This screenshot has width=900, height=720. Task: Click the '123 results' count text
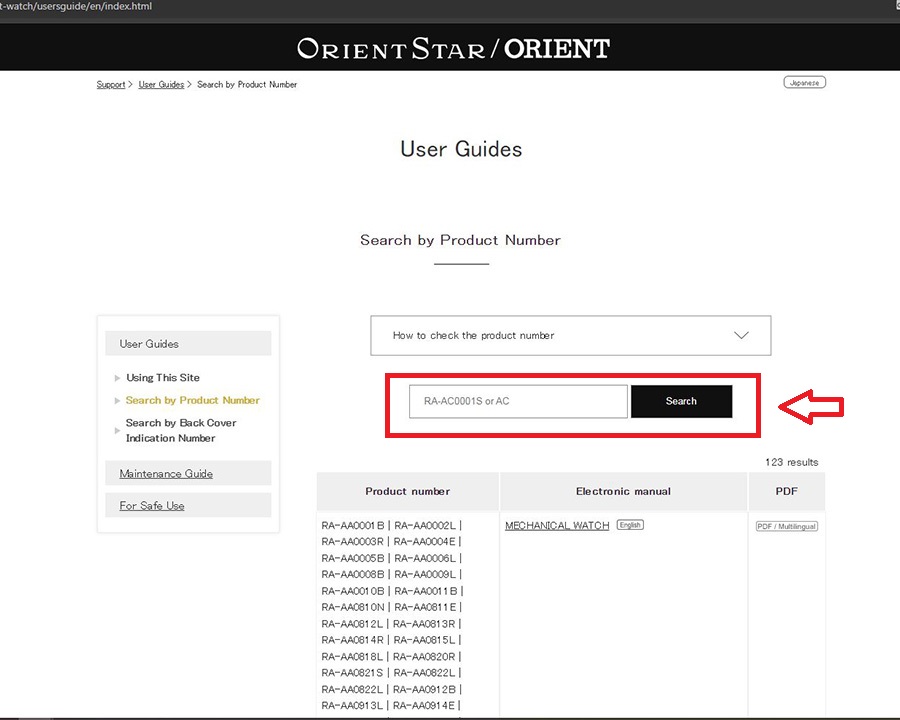pos(792,462)
